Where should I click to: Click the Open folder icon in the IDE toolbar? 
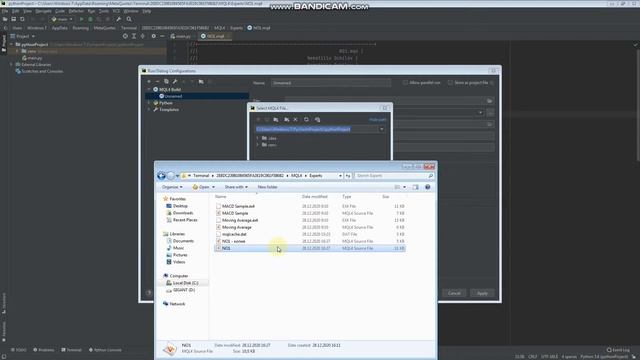[5, 19]
